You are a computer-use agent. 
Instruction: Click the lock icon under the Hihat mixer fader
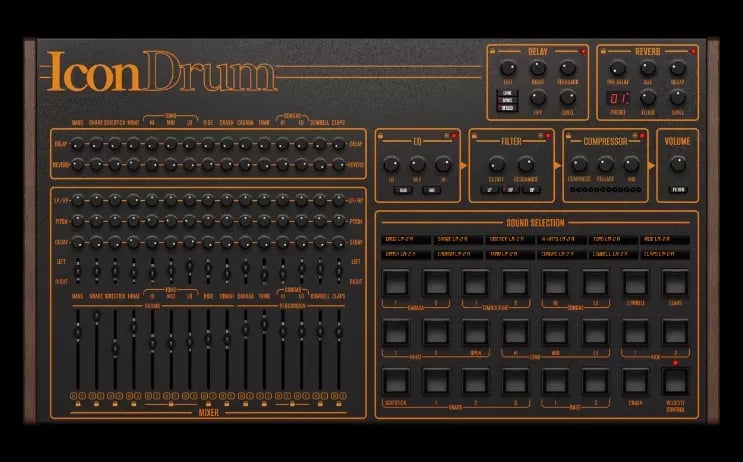(x=134, y=404)
